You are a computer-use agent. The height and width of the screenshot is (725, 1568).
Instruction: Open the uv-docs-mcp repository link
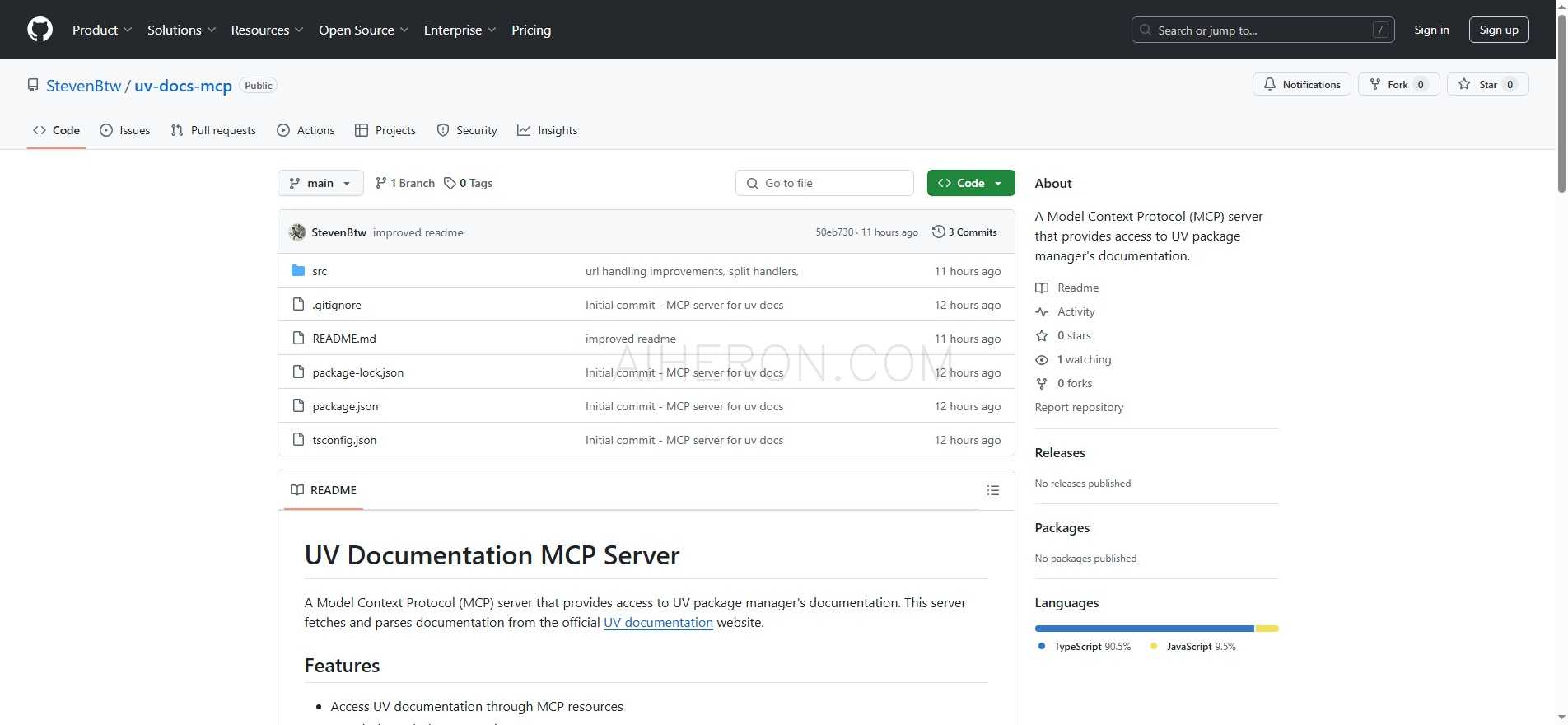(x=183, y=86)
